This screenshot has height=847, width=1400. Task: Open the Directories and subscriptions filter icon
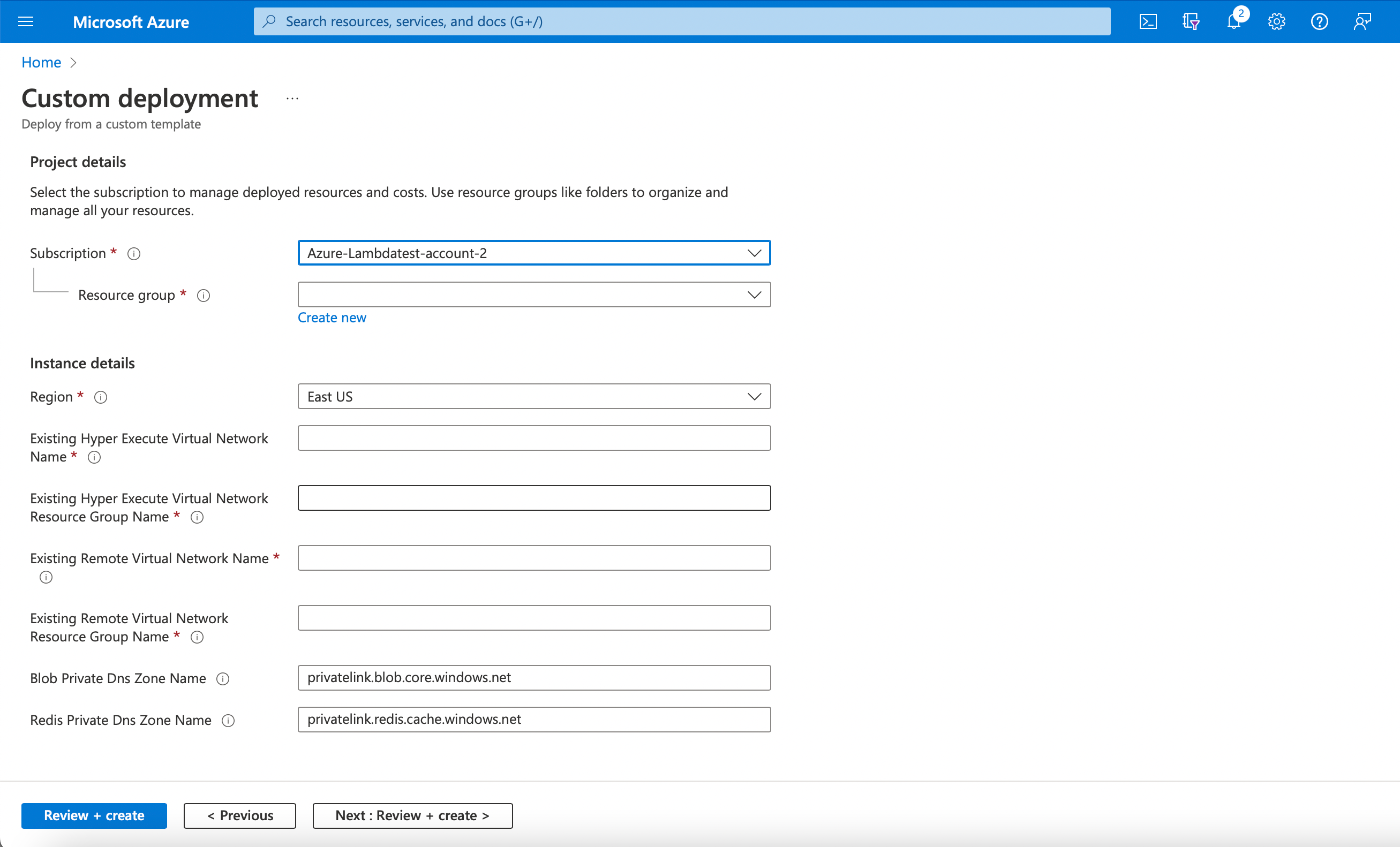pos(1191,21)
